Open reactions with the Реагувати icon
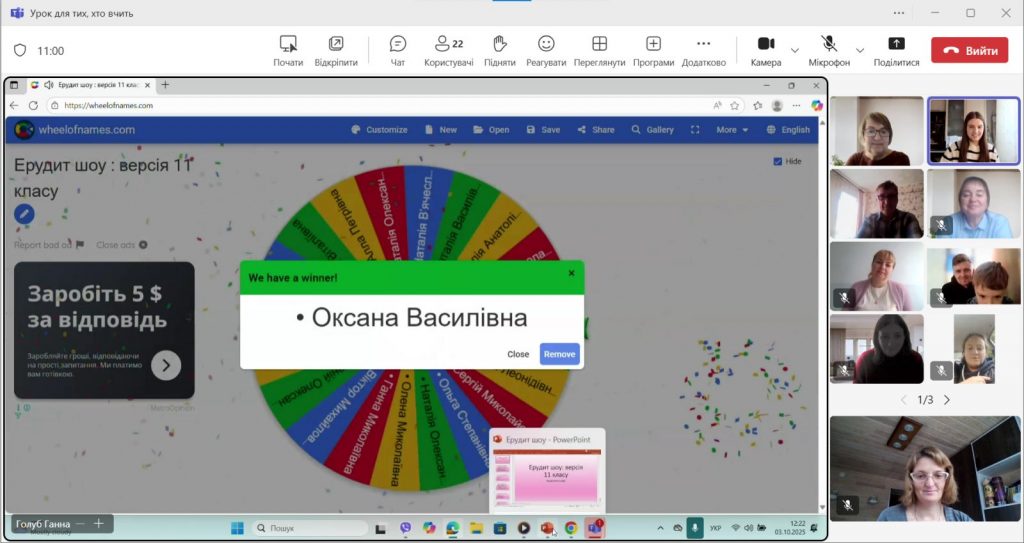 coord(546,44)
